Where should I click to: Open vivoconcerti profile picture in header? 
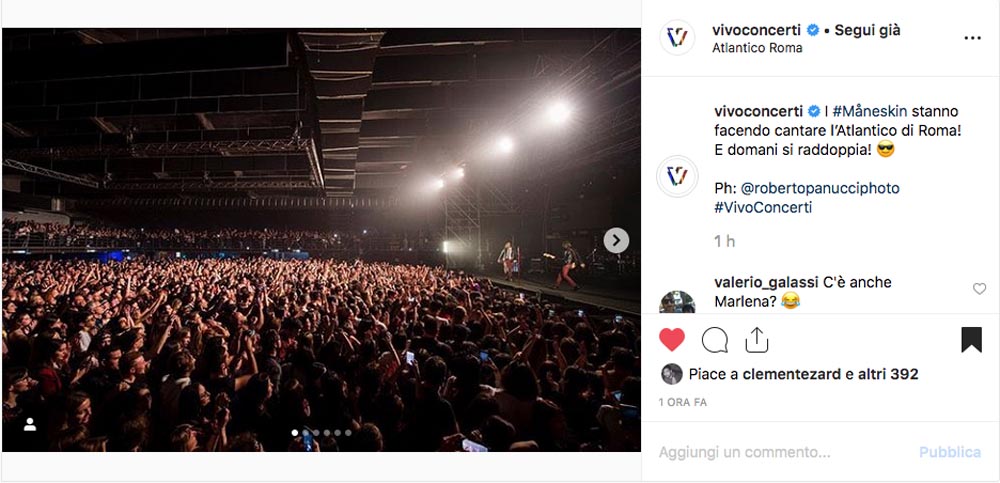(677, 38)
